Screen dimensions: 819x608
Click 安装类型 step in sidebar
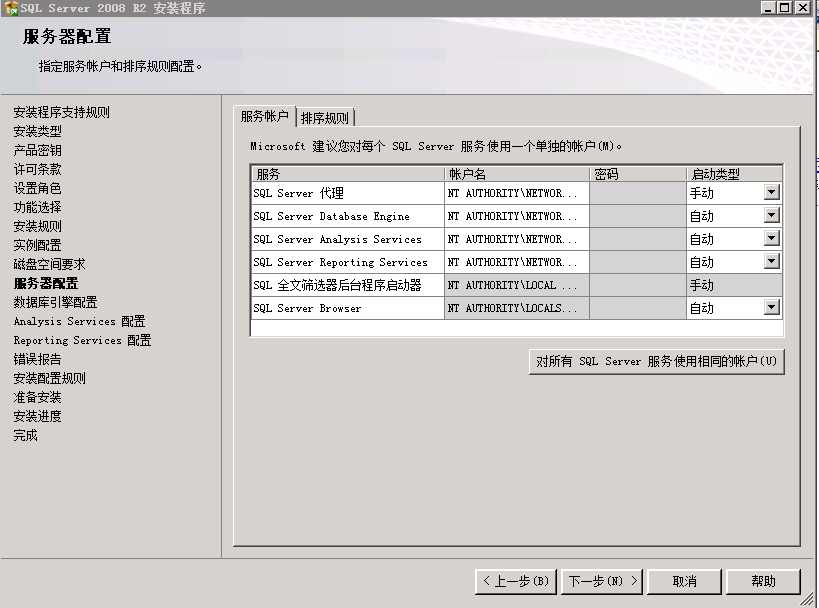click(38, 131)
